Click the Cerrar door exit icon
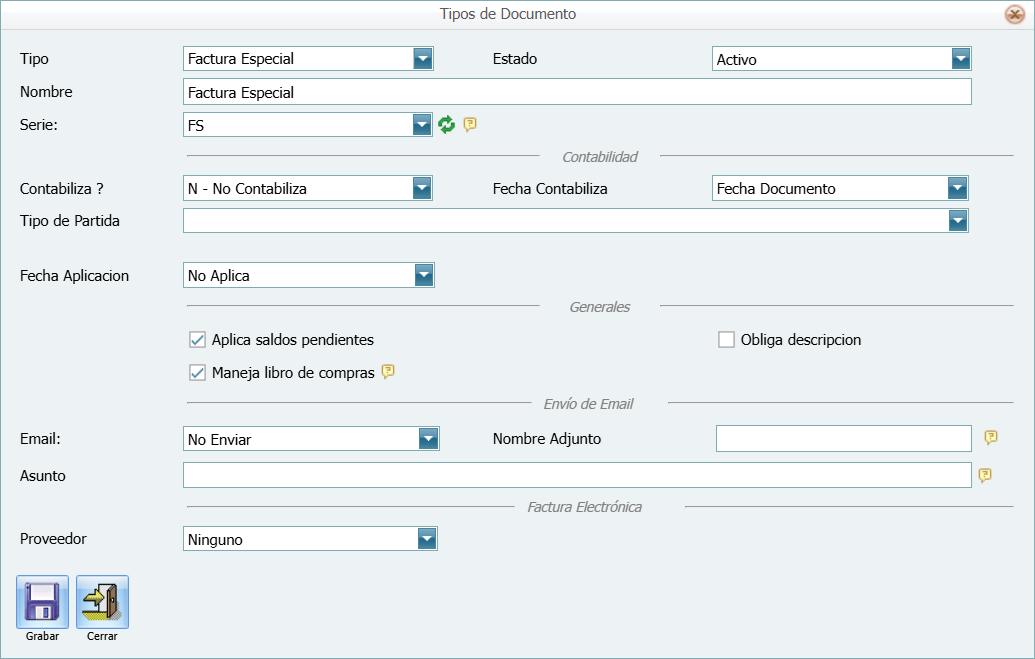The width and height of the screenshot is (1035, 659). (x=102, y=602)
